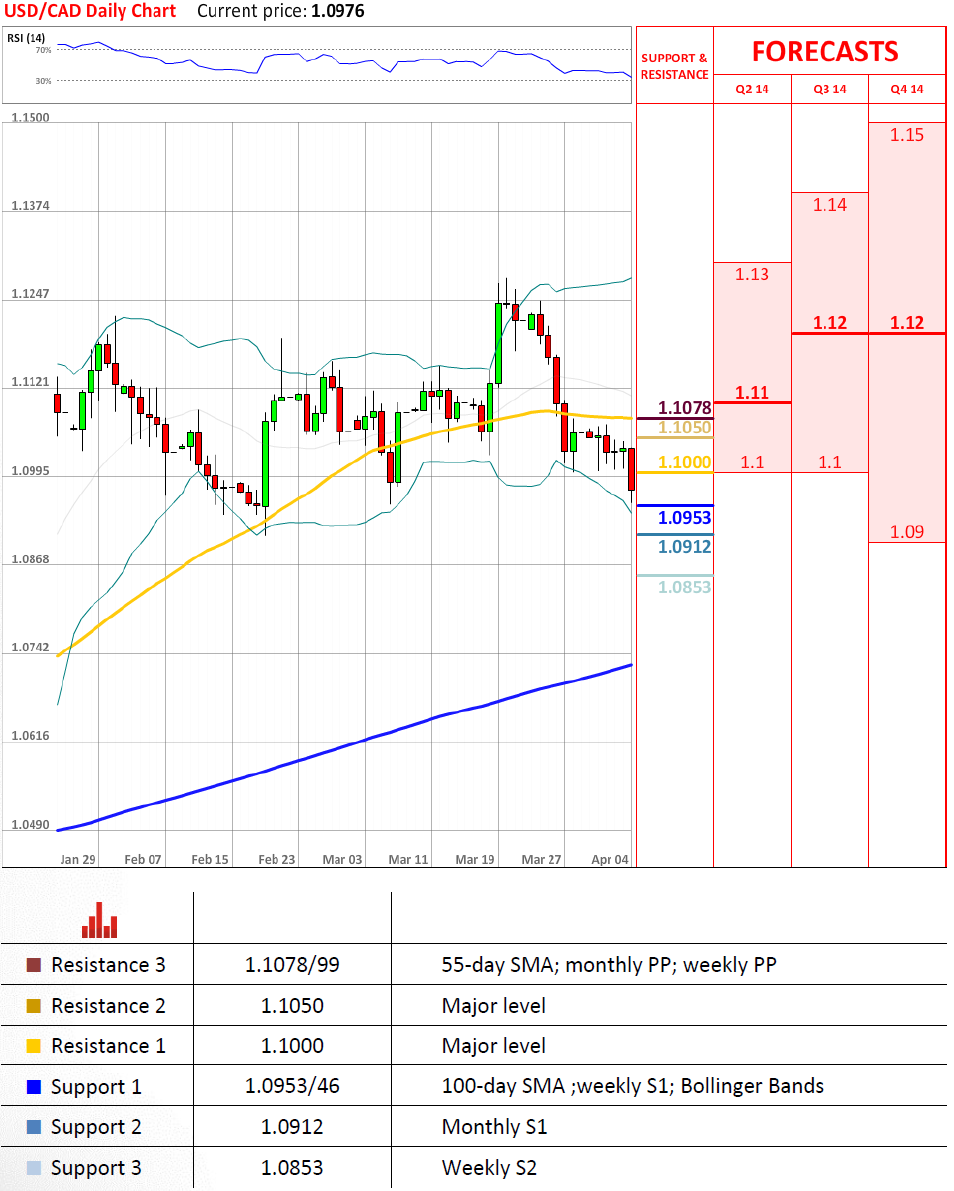954x1191 pixels.
Task: Click the red bar chart icon
Action: click(x=100, y=920)
